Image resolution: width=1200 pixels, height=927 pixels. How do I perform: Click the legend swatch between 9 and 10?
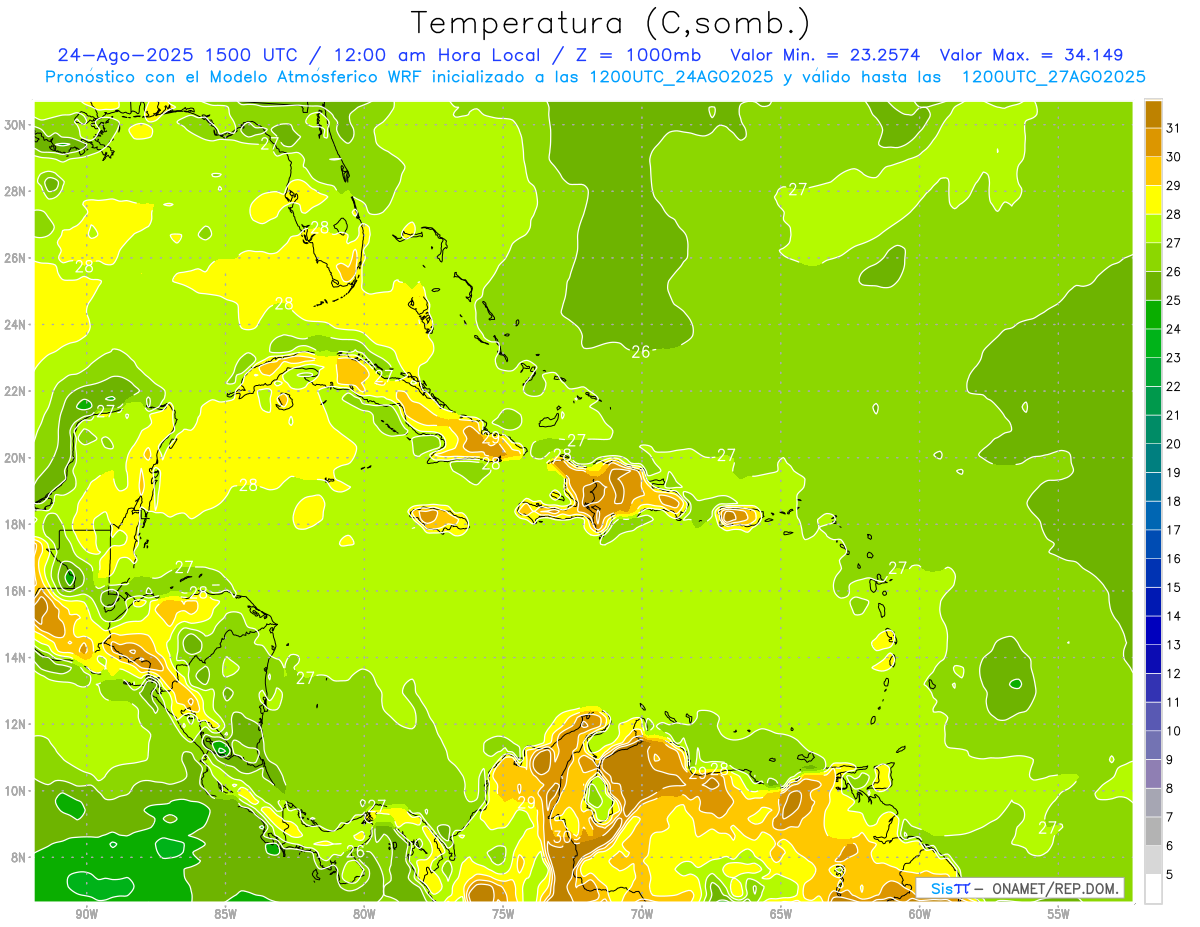(1153, 745)
